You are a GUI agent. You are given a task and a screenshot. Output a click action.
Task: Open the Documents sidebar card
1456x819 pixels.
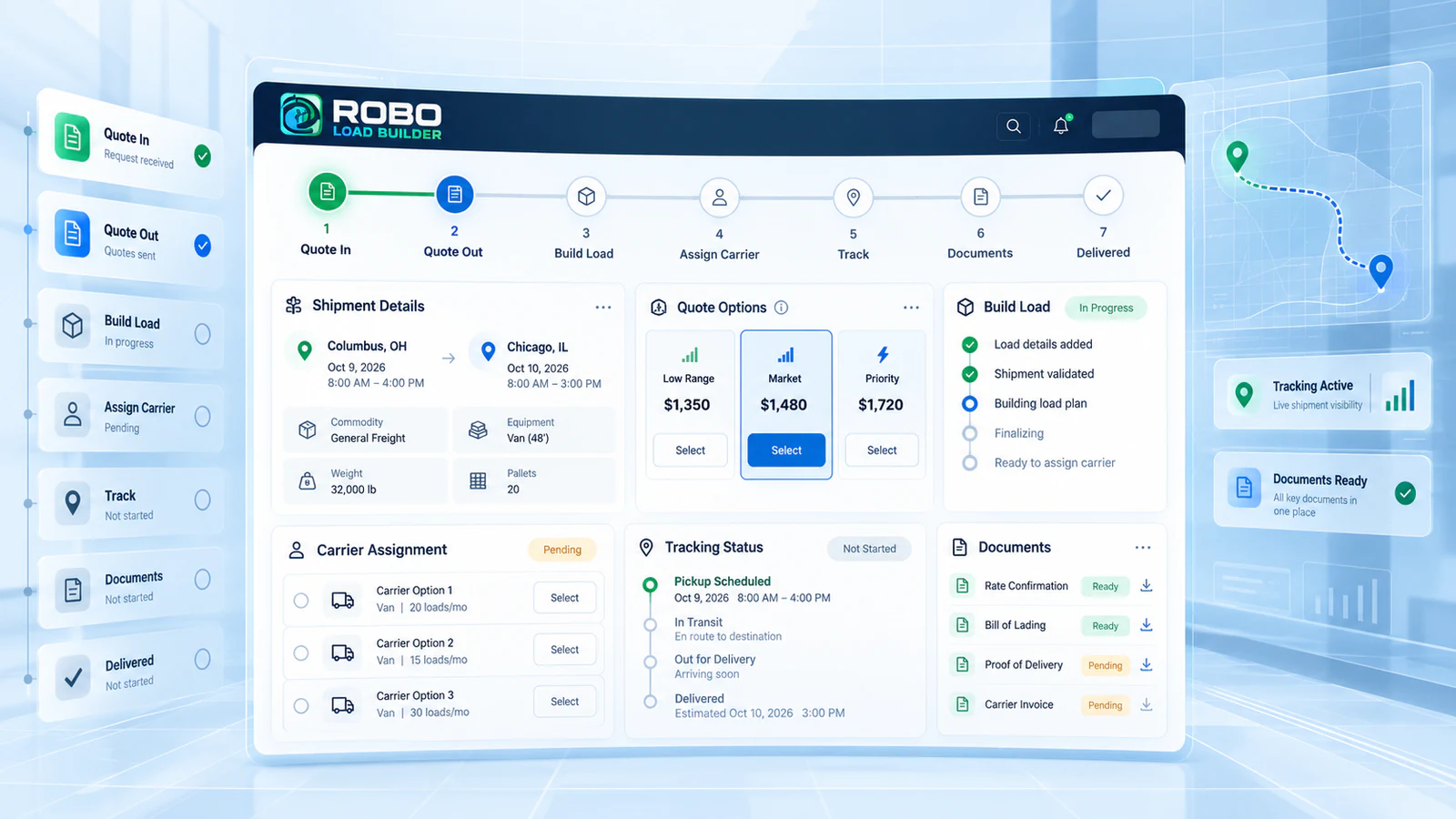tap(130, 587)
